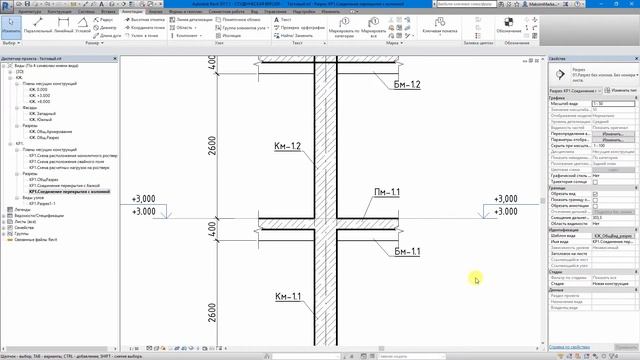Open ЮК.Западный view in project browser
640x360 pixels.
tap(42, 113)
